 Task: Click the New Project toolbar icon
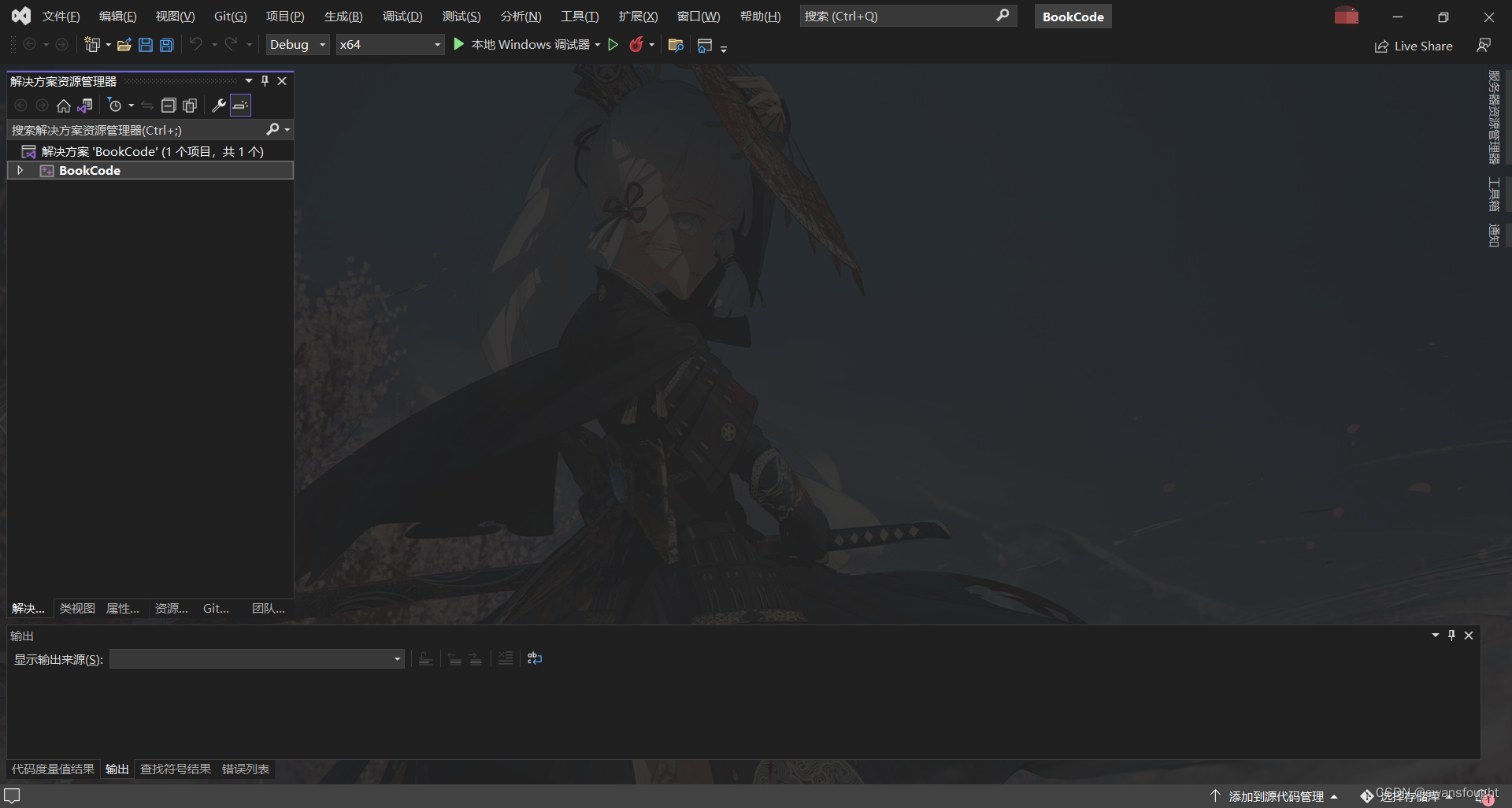point(92,45)
